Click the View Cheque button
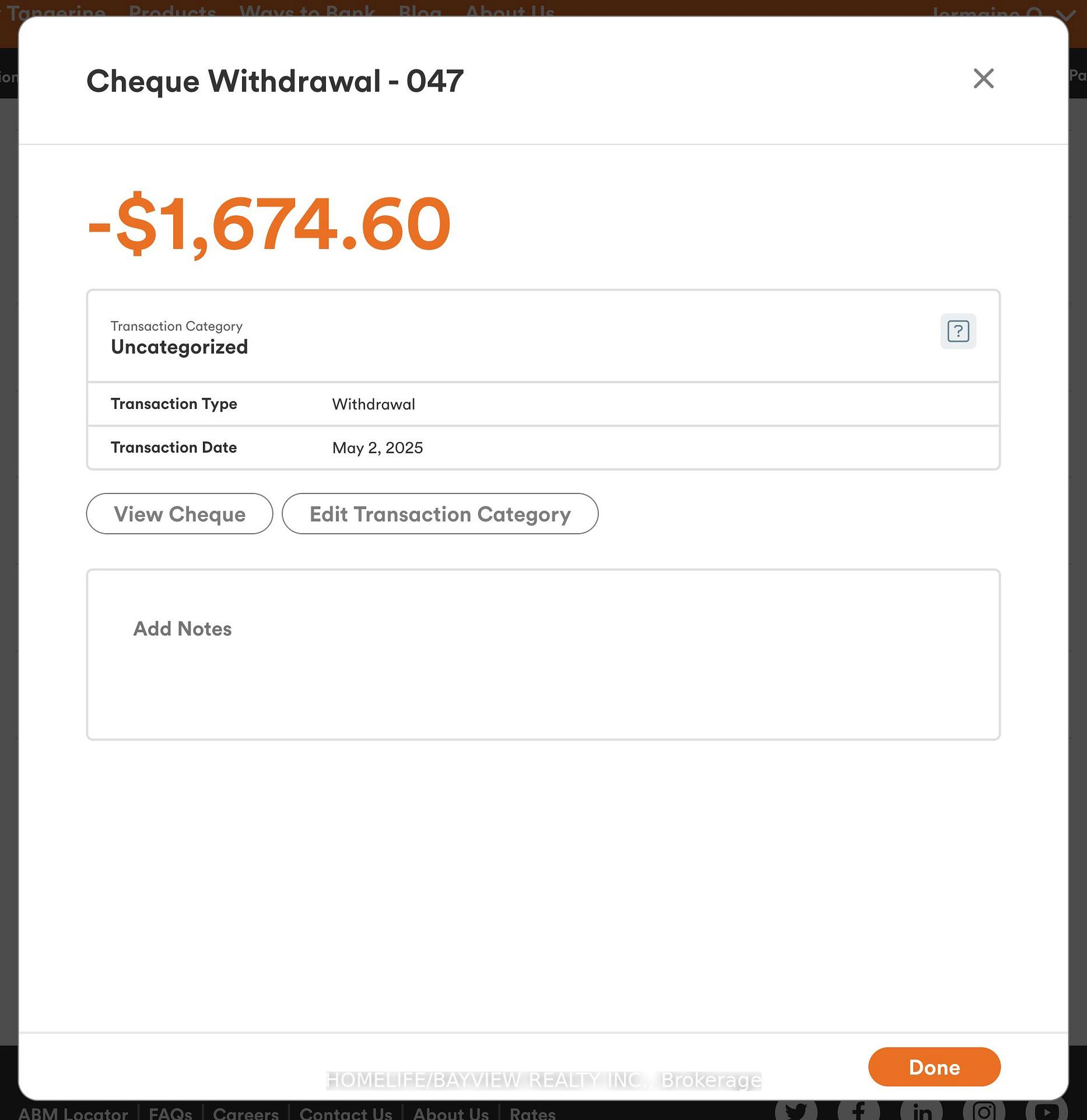Screen dimensions: 1087x1120 click(180, 514)
